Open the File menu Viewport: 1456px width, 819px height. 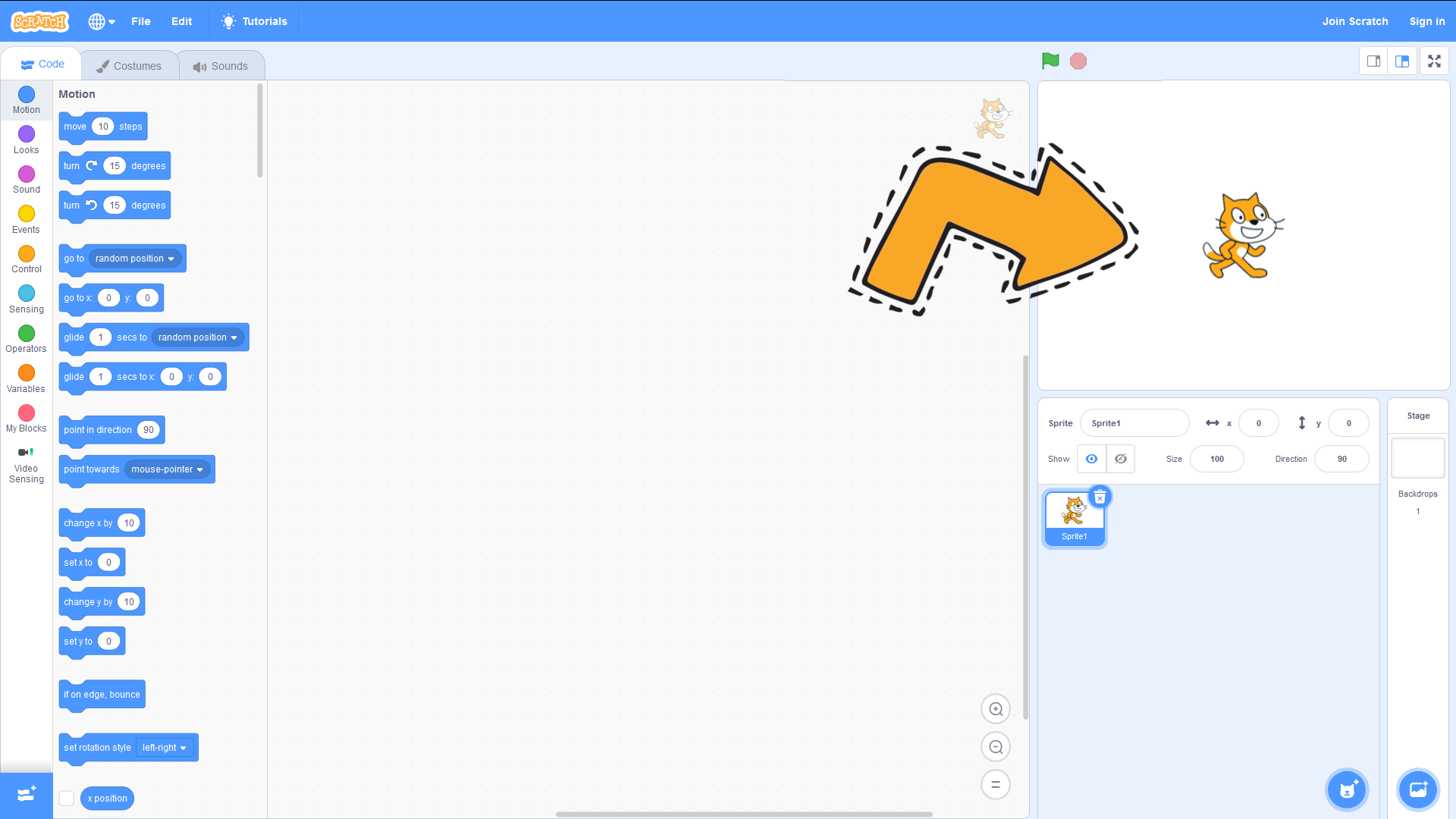coord(140,21)
